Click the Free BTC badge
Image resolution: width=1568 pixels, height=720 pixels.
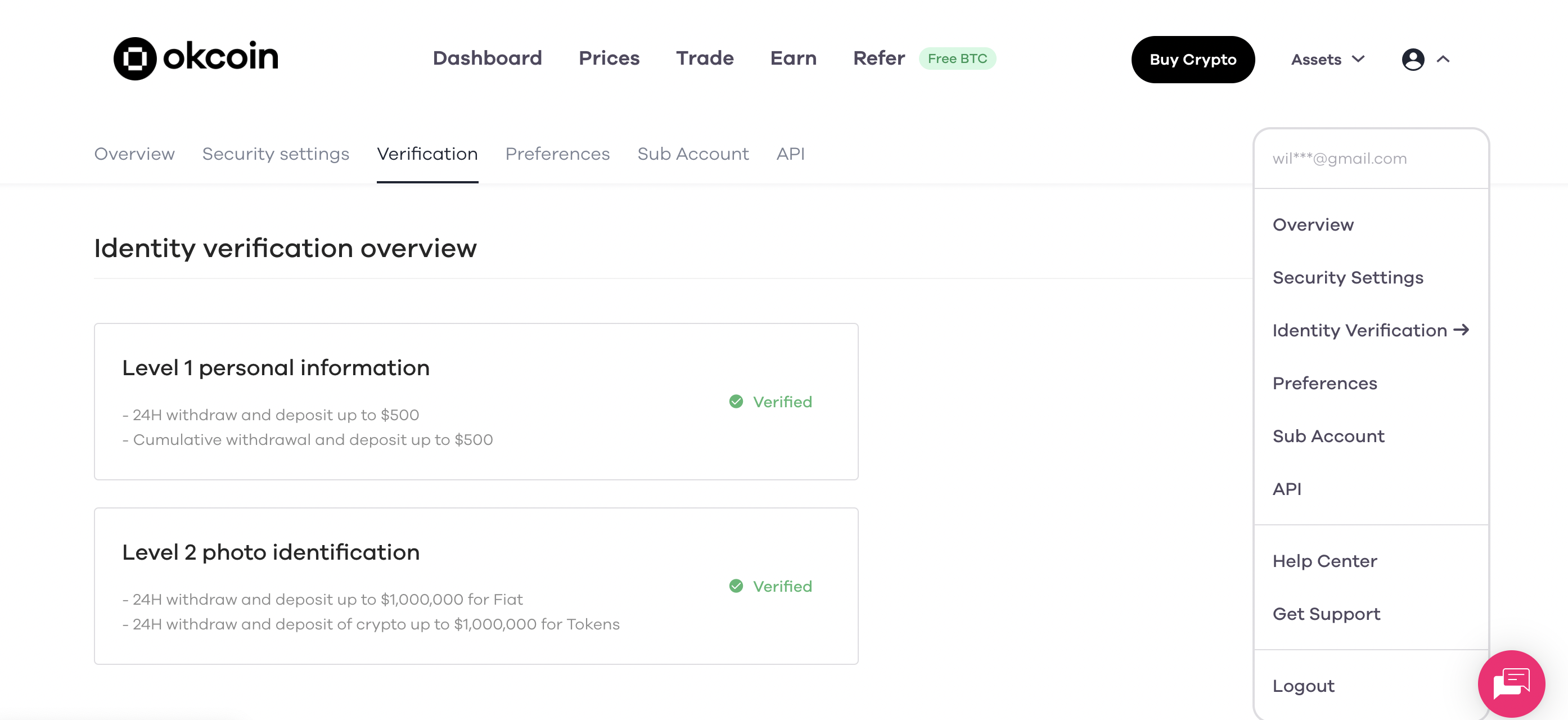pyautogui.click(x=957, y=58)
